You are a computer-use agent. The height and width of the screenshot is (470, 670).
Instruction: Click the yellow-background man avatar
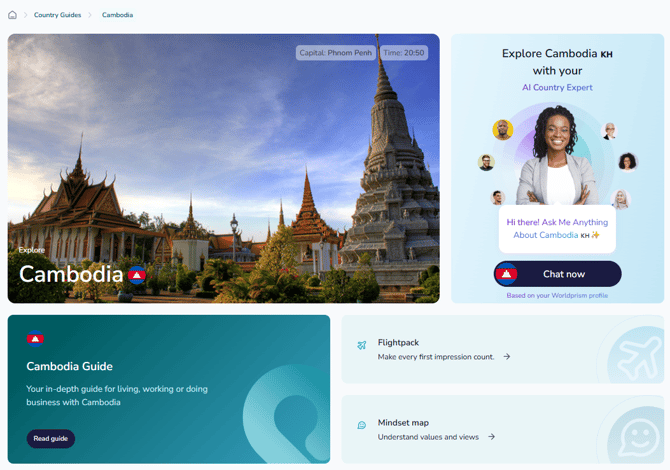pyautogui.click(x=503, y=130)
